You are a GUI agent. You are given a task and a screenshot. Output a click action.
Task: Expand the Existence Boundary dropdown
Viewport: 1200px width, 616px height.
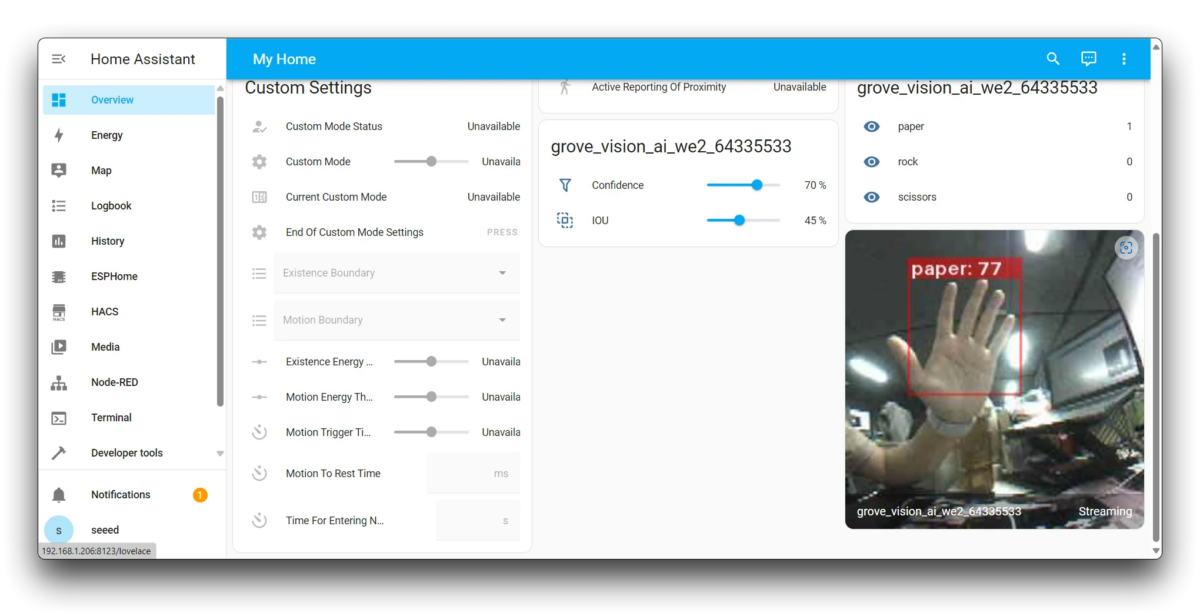[504, 272]
